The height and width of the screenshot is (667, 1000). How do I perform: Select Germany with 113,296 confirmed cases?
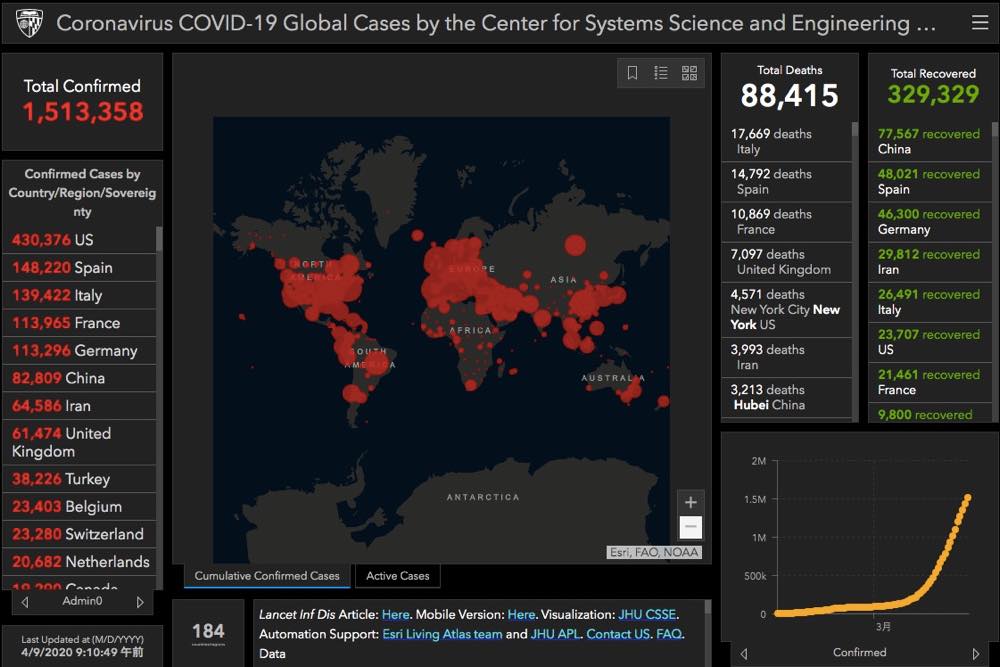[79, 350]
